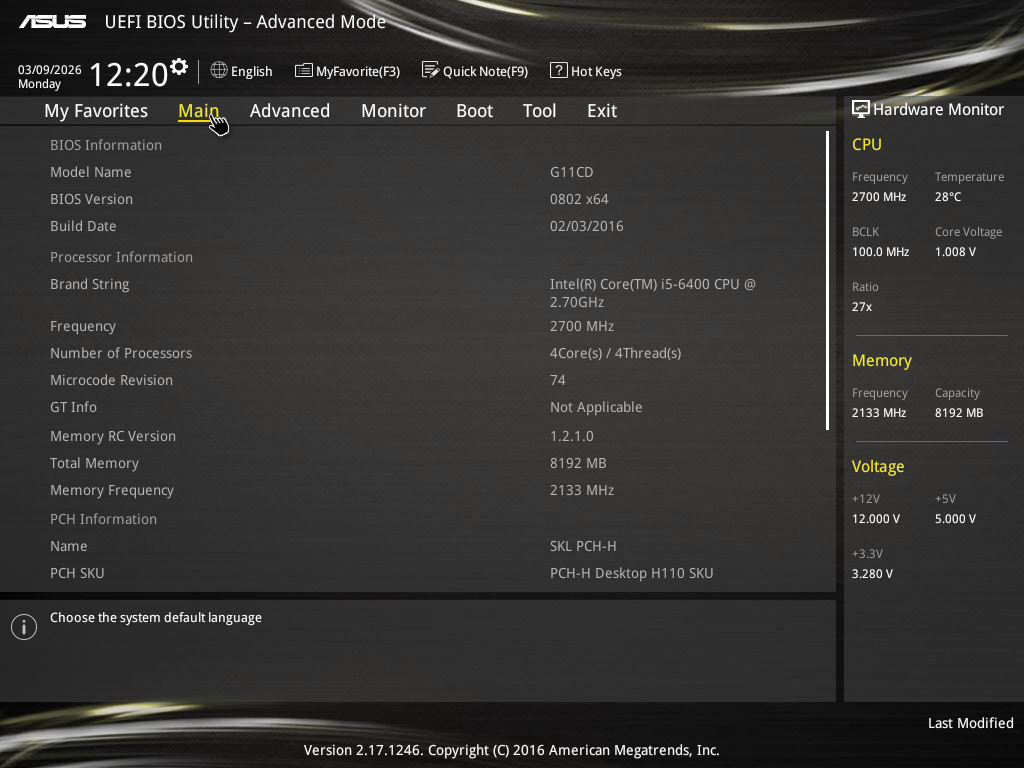
Task: Click the PCH Information heading
Action: pyautogui.click(x=103, y=519)
